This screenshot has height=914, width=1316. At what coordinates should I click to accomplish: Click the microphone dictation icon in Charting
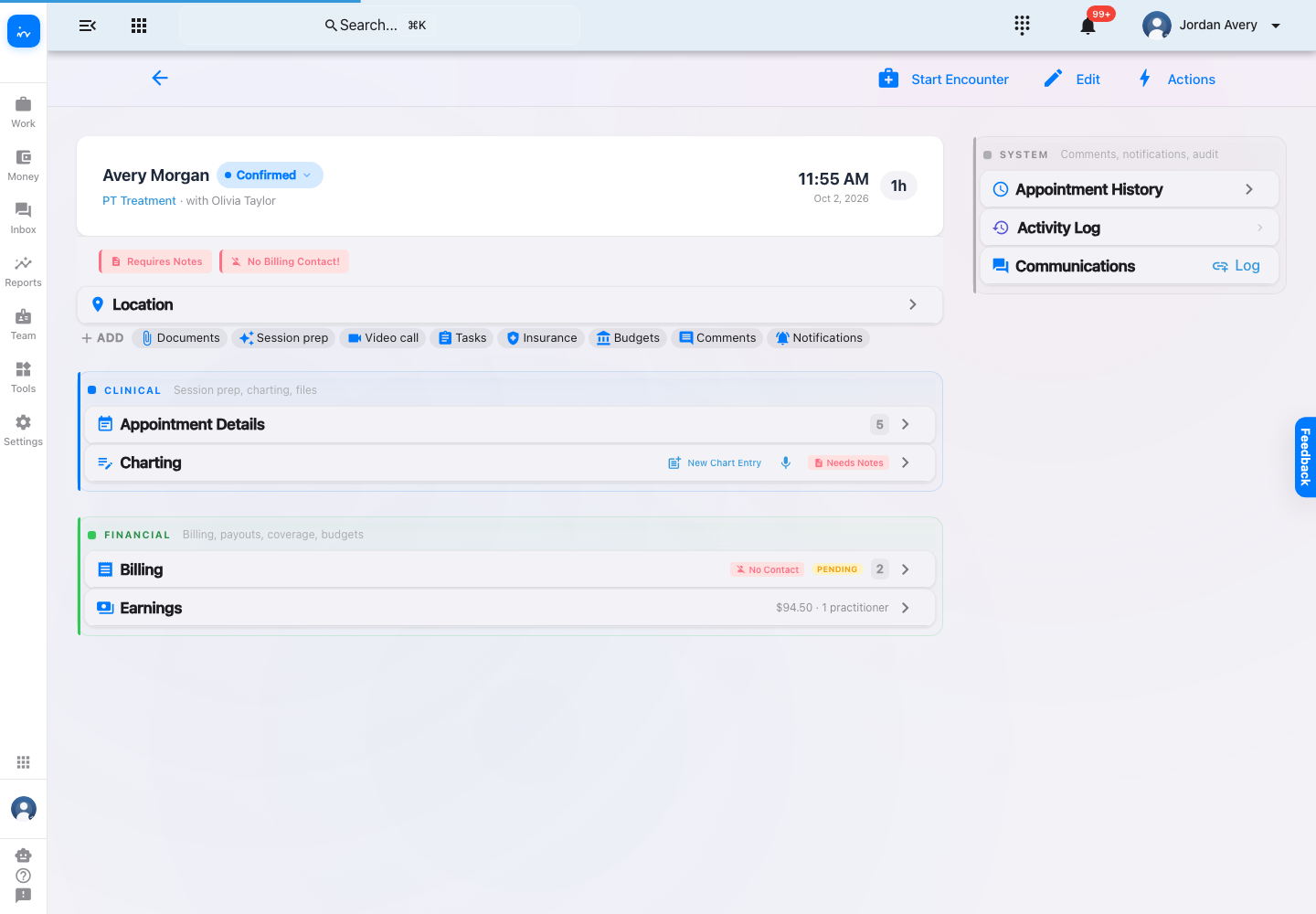tap(785, 462)
